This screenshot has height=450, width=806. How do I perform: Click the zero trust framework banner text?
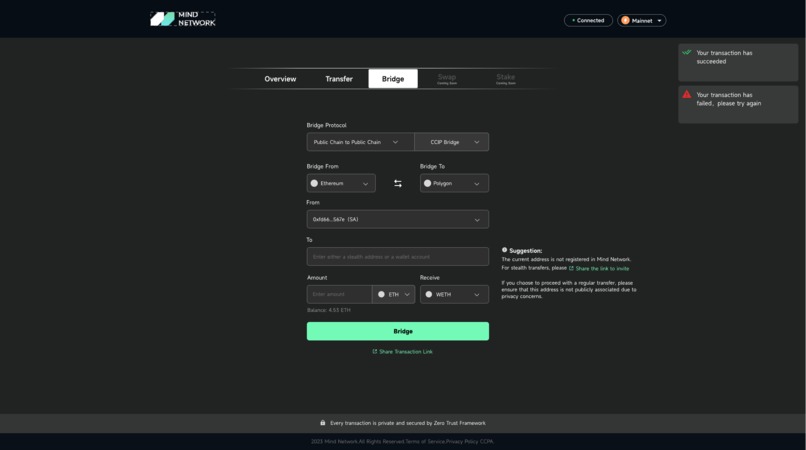408,423
